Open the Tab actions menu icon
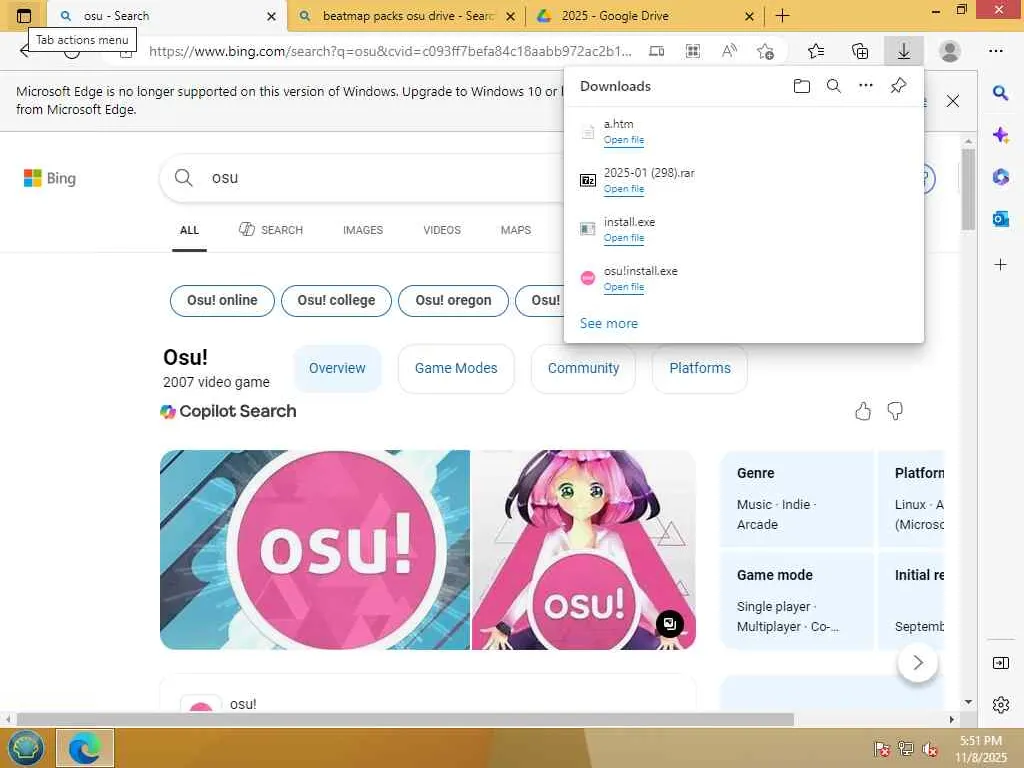The height and width of the screenshot is (768, 1024). [x=24, y=16]
